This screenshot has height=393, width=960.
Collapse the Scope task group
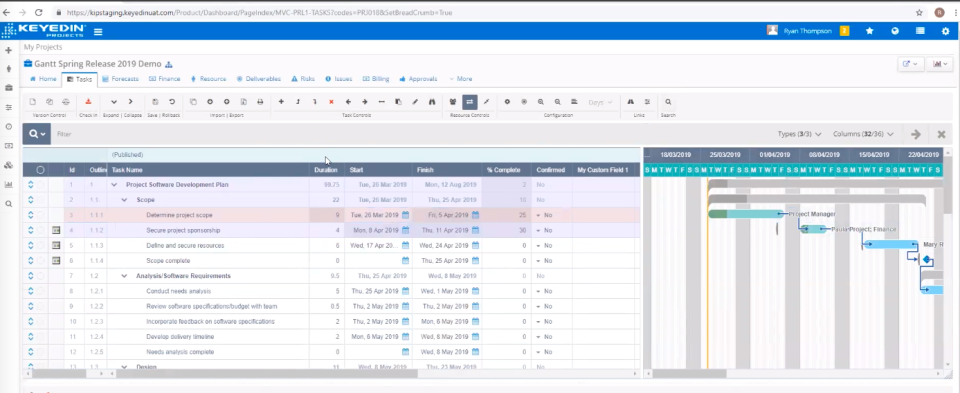click(x=124, y=200)
